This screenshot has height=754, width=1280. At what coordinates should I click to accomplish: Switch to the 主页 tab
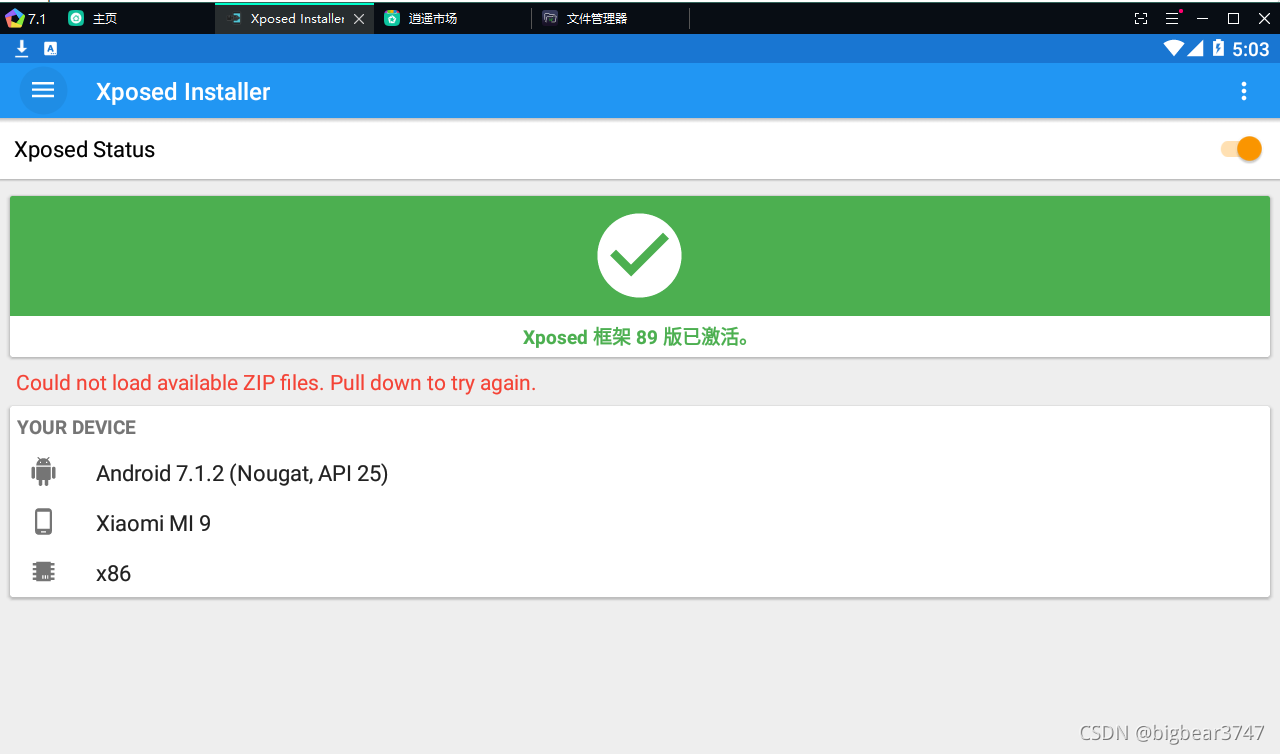tap(92, 18)
